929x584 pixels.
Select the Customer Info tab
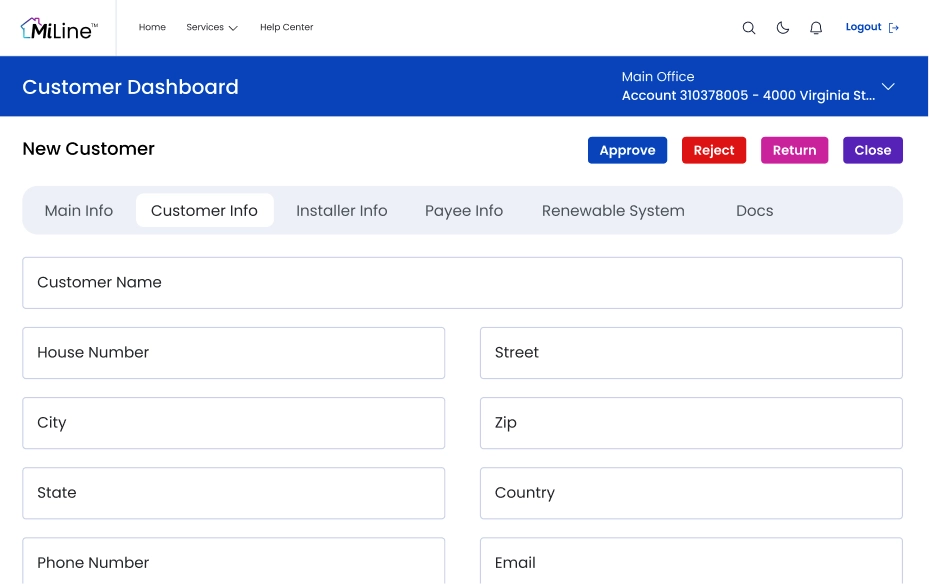tap(204, 211)
